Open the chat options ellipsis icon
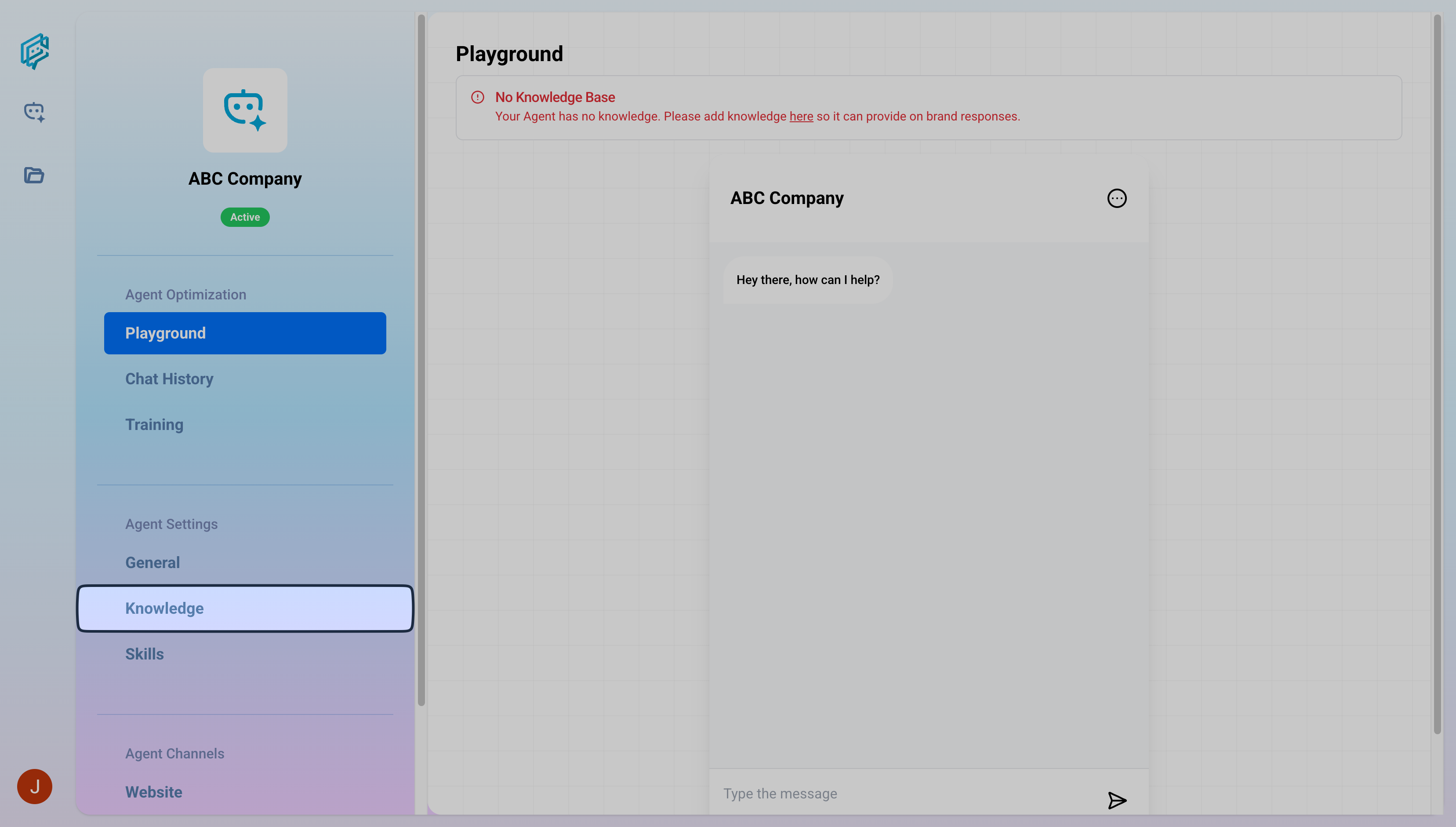This screenshot has width=1456, height=827. point(1117,198)
